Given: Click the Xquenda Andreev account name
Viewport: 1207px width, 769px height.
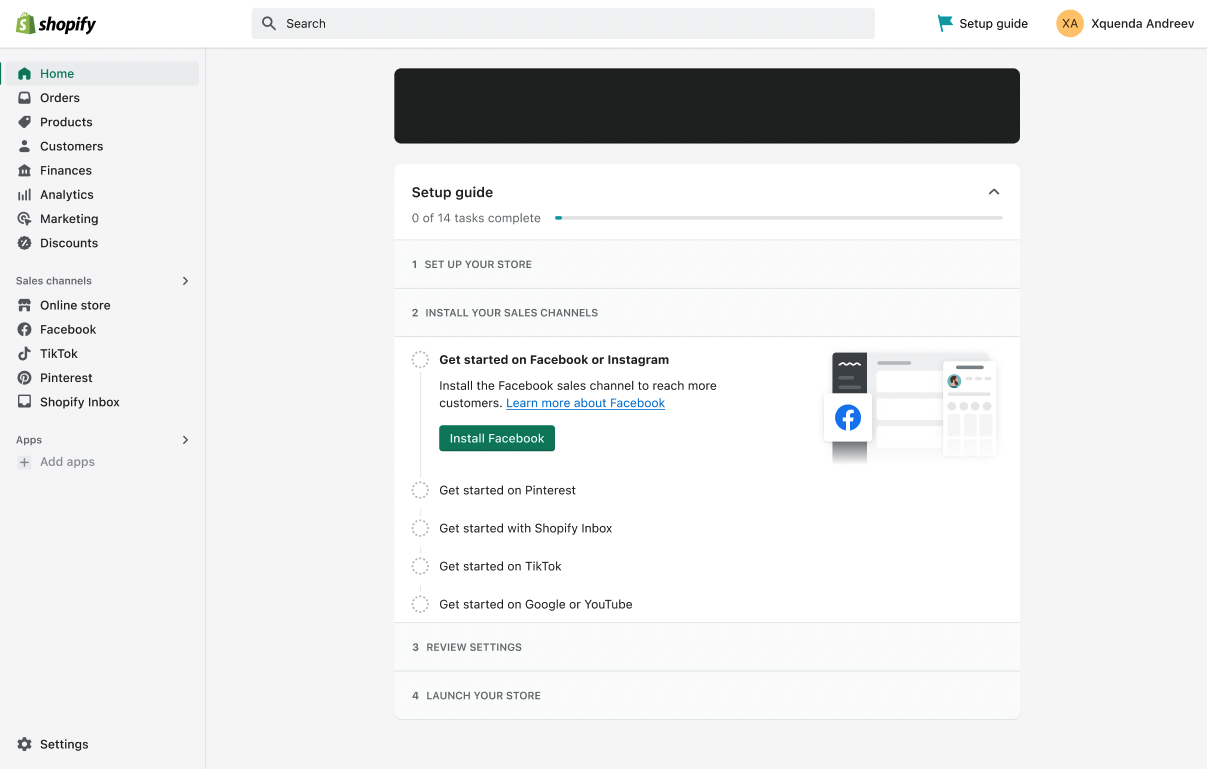Looking at the screenshot, I should pyautogui.click(x=1143, y=23).
